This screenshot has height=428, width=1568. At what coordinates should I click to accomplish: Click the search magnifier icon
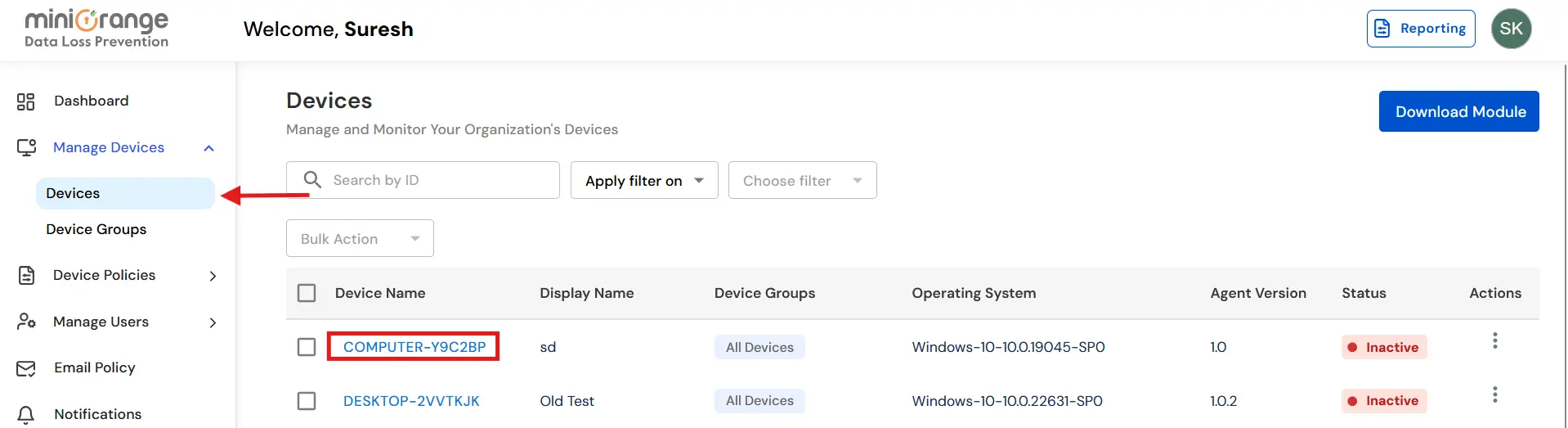coord(312,179)
